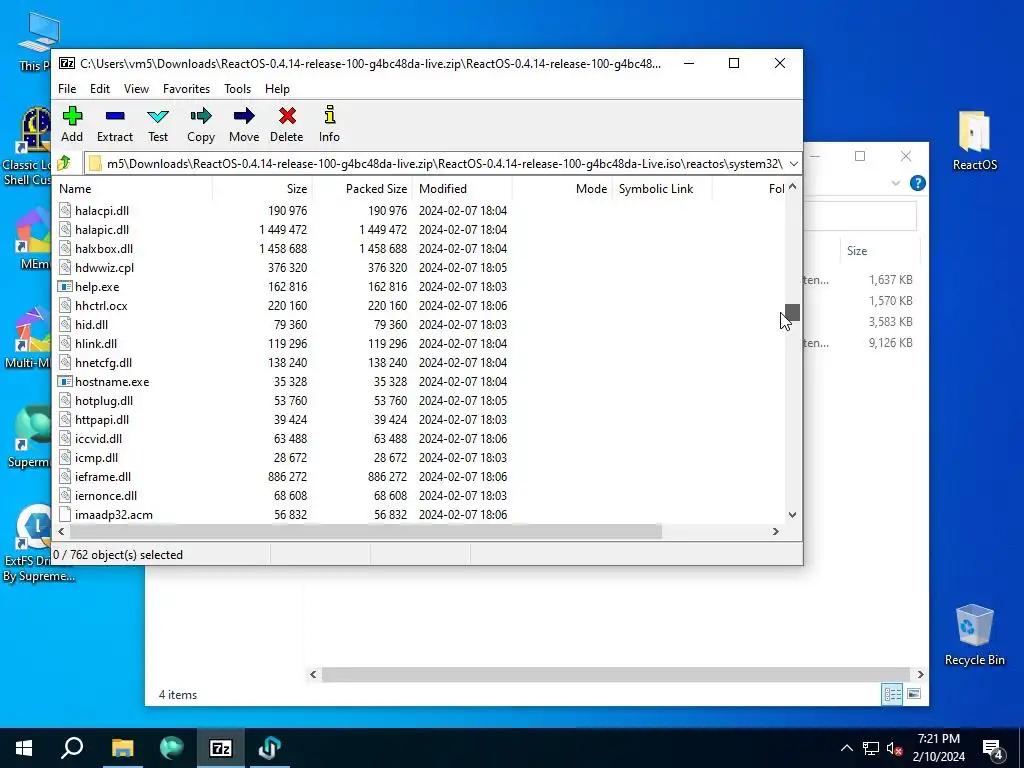Click the Extract toolbar icon
1024x768 pixels.
tap(114, 116)
